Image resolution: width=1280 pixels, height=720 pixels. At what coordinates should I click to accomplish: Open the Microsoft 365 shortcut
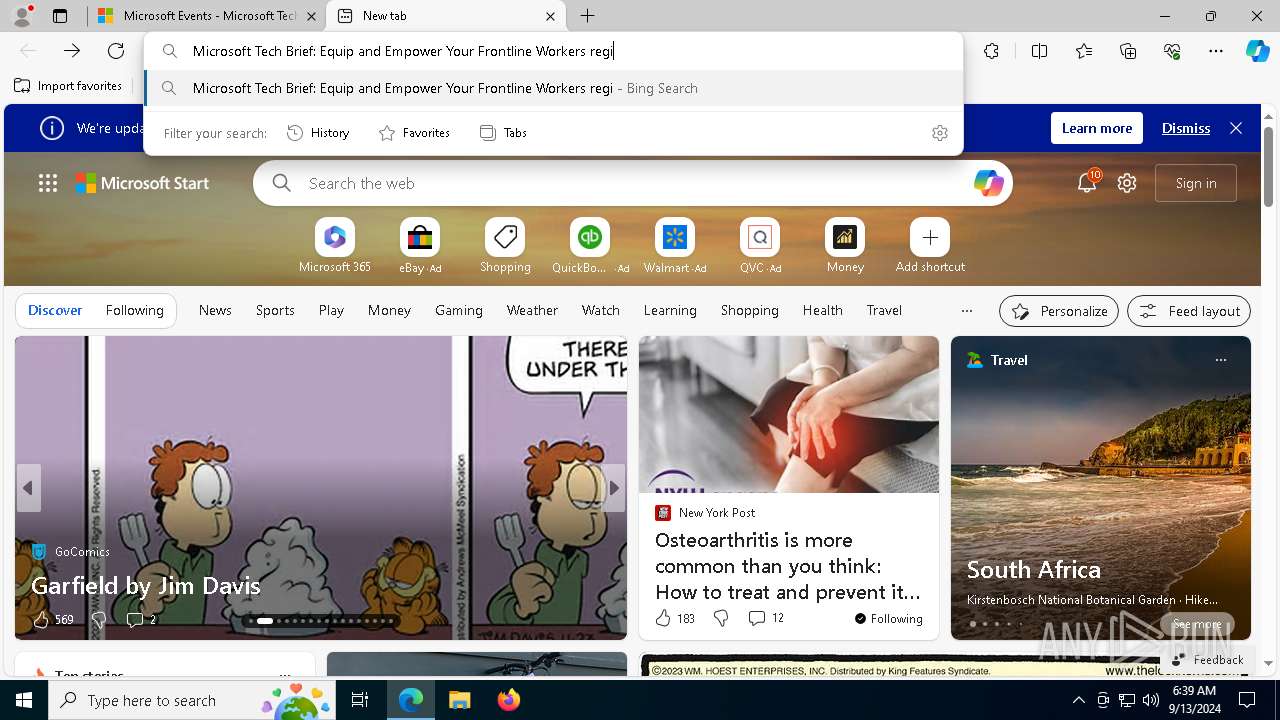[x=335, y=246]
